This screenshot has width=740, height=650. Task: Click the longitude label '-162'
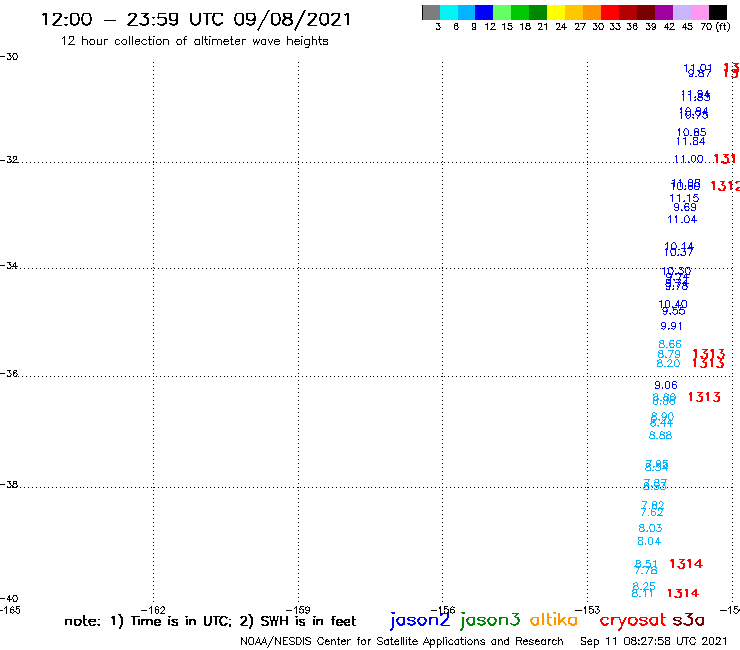(x=153, y=610)
